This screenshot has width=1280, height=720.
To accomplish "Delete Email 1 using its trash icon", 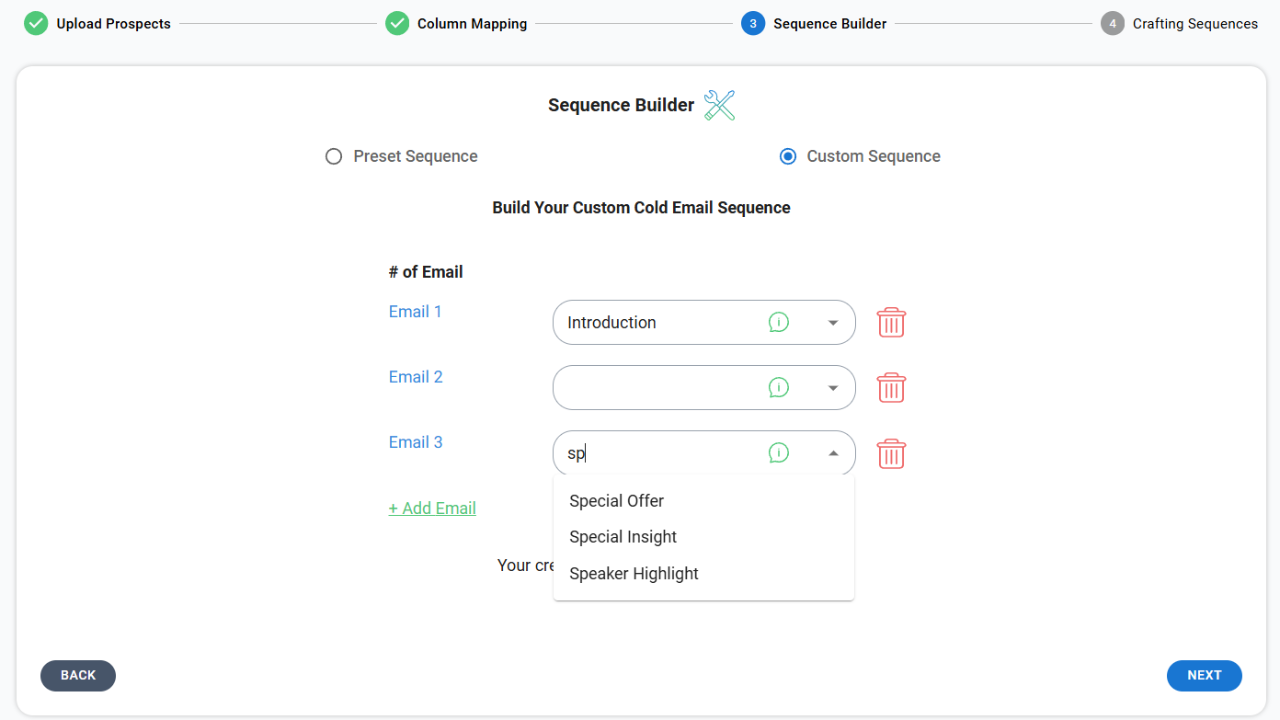I will click(x=891, y=322).
